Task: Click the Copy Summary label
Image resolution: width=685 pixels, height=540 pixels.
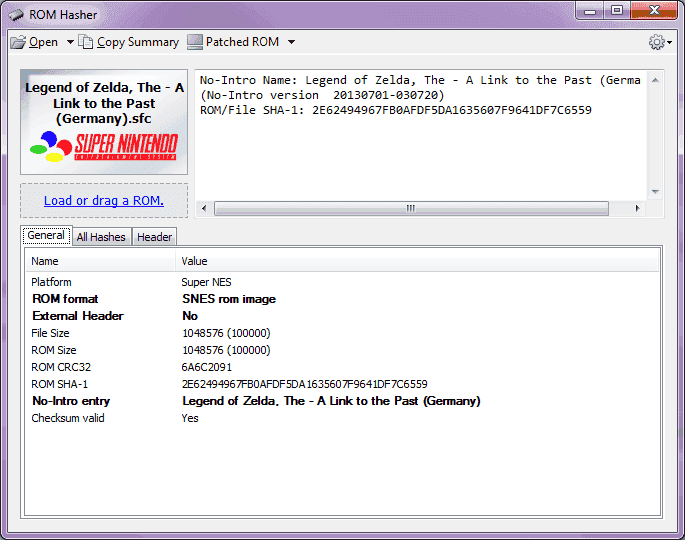Action: pos(138,42)
